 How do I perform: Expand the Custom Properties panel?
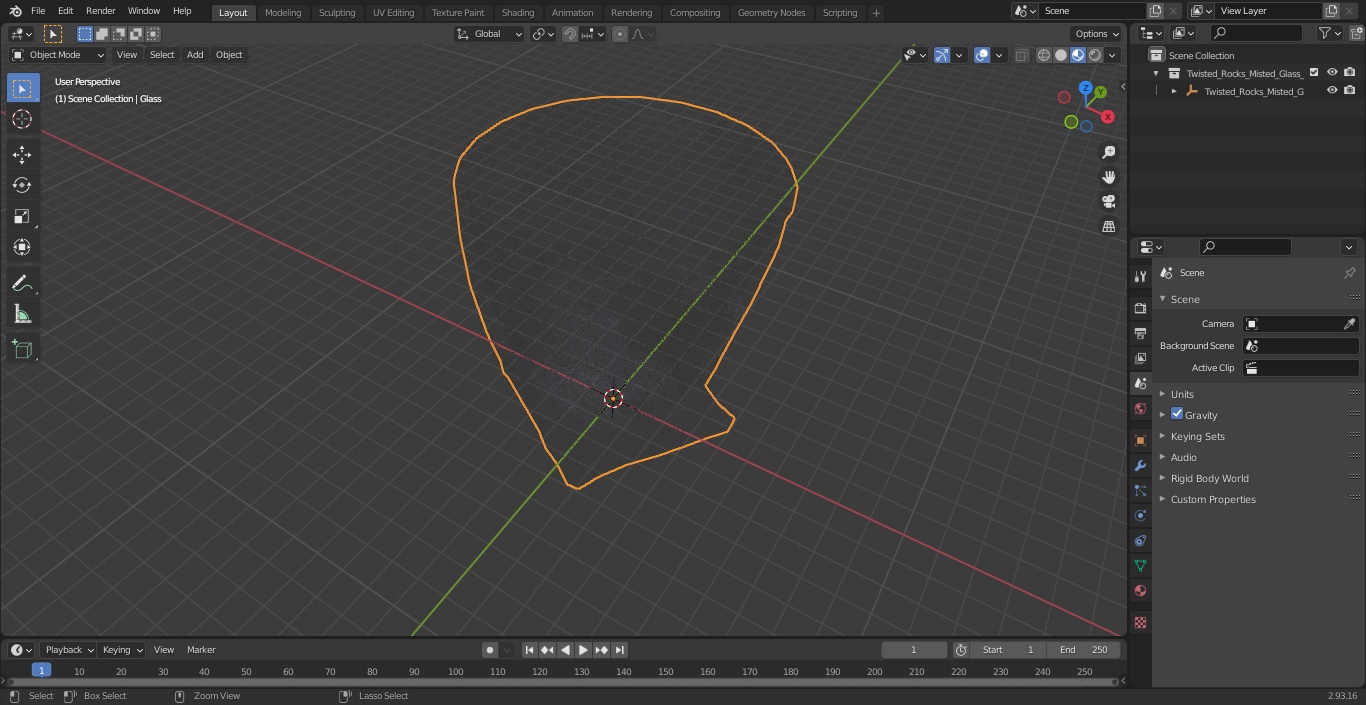pyautogui.click(x=1213, y=499)
